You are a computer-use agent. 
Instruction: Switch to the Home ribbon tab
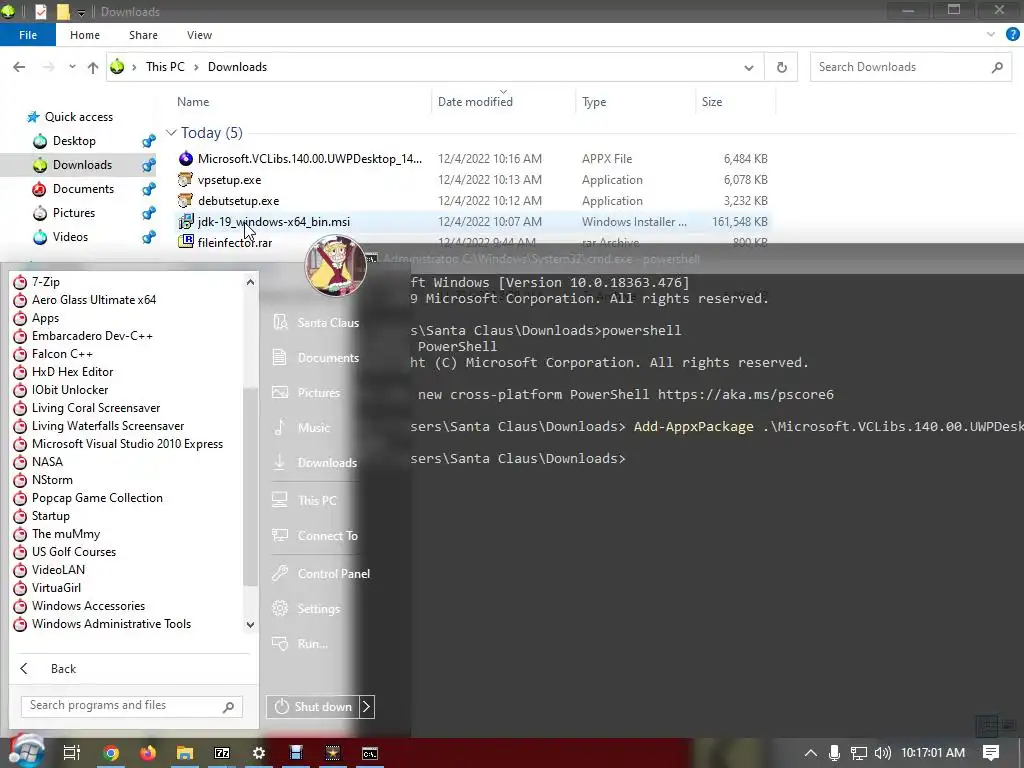click(x=85, y=35)
